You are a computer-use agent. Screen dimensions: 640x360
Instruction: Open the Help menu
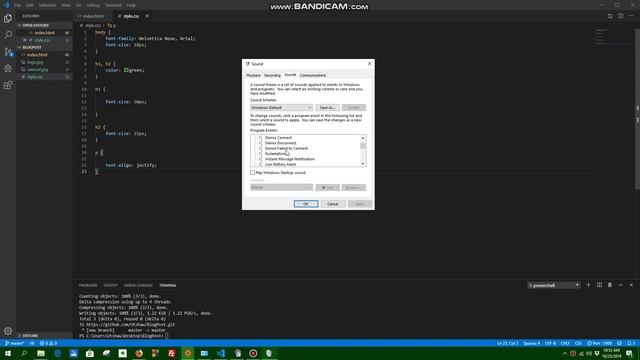pyautogui.click(x=131, y=5)
